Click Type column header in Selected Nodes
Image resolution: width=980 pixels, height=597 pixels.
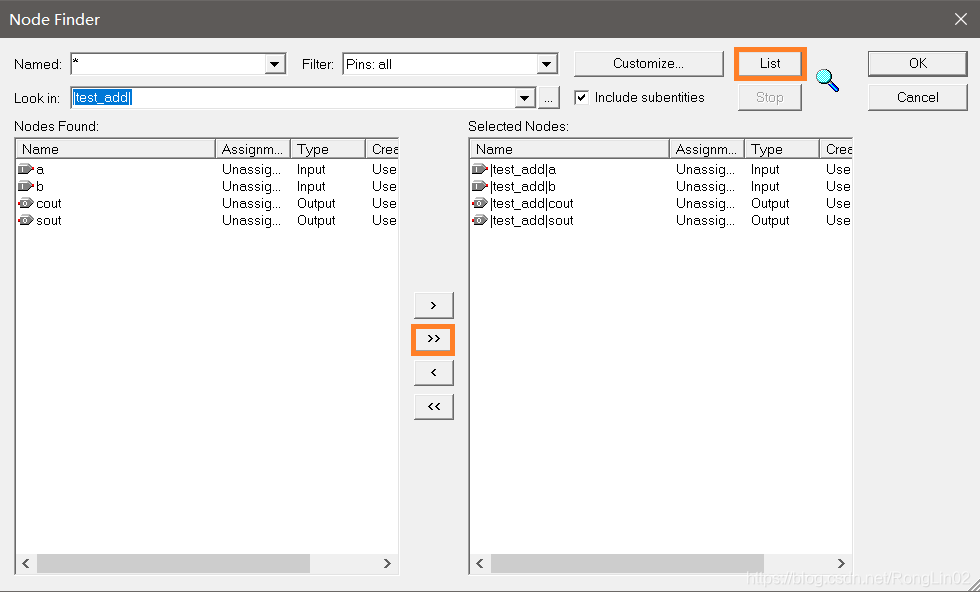coord(781,149)
